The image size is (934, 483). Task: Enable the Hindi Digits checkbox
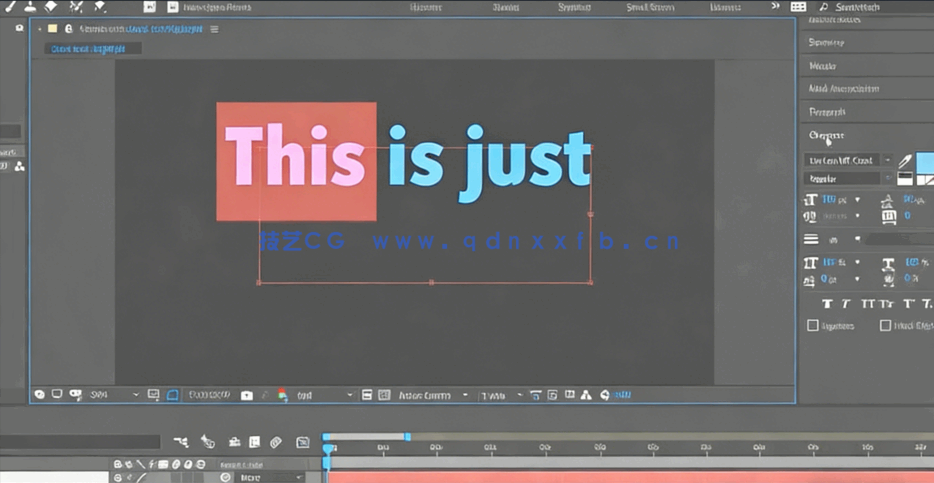point(885,325)
